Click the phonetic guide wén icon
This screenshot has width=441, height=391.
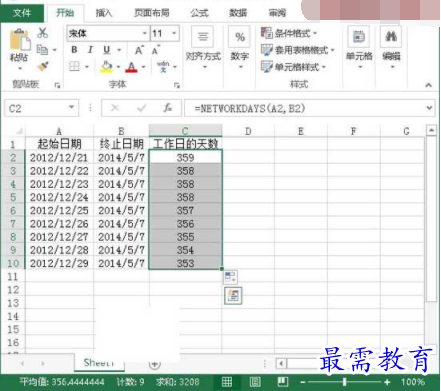point(163,67)
